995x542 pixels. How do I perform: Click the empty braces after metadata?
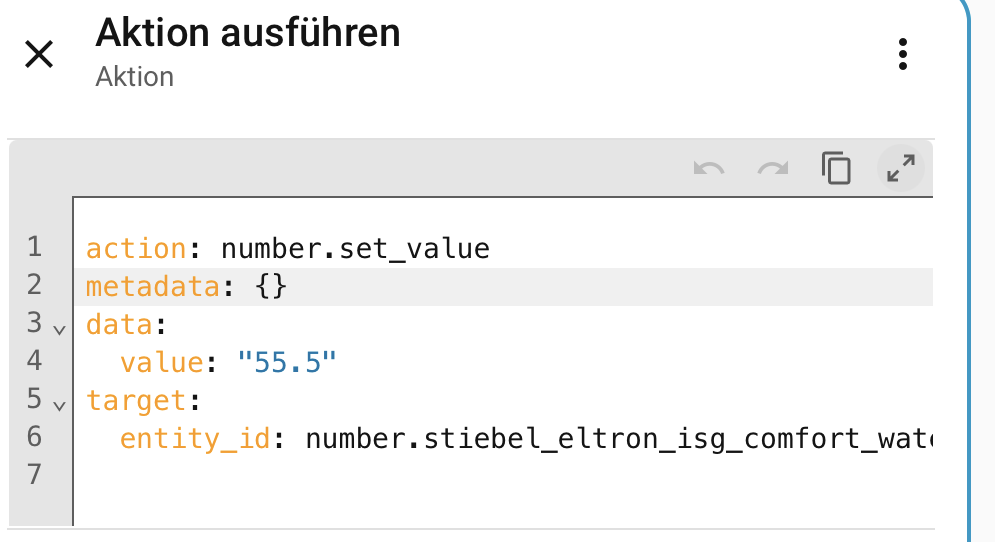coord(270,286)
